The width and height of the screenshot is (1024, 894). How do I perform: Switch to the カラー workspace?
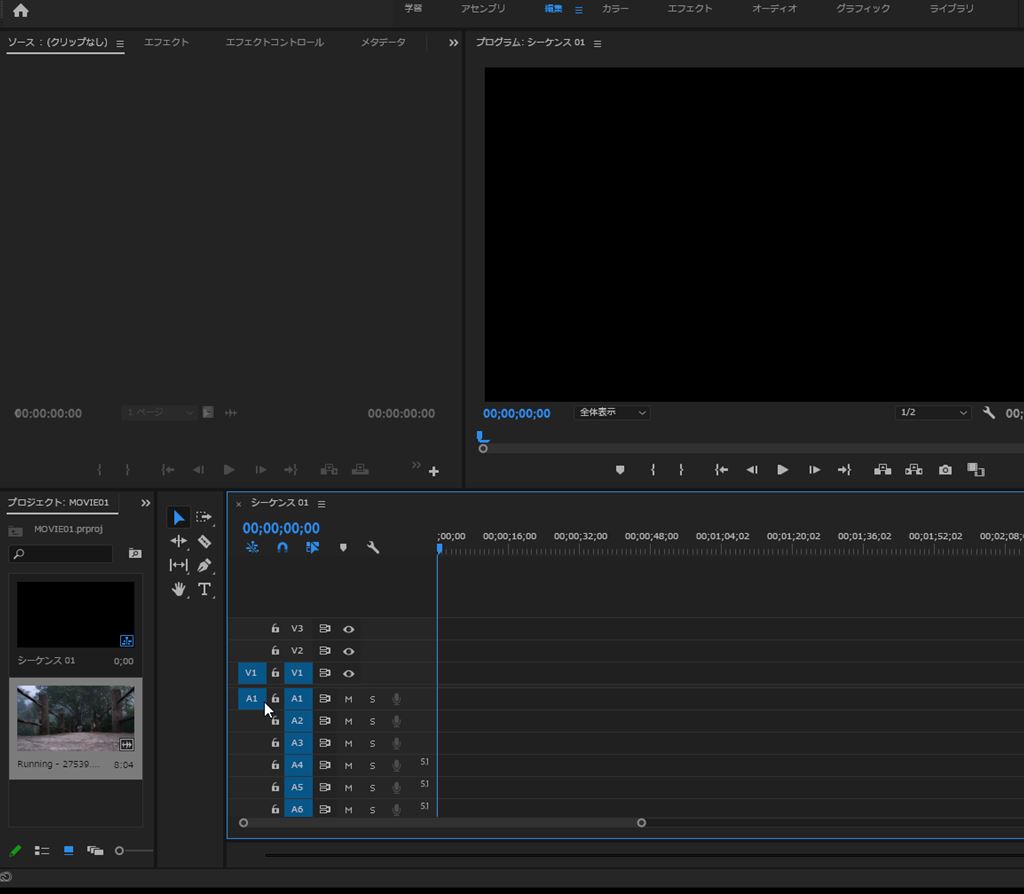615,9
